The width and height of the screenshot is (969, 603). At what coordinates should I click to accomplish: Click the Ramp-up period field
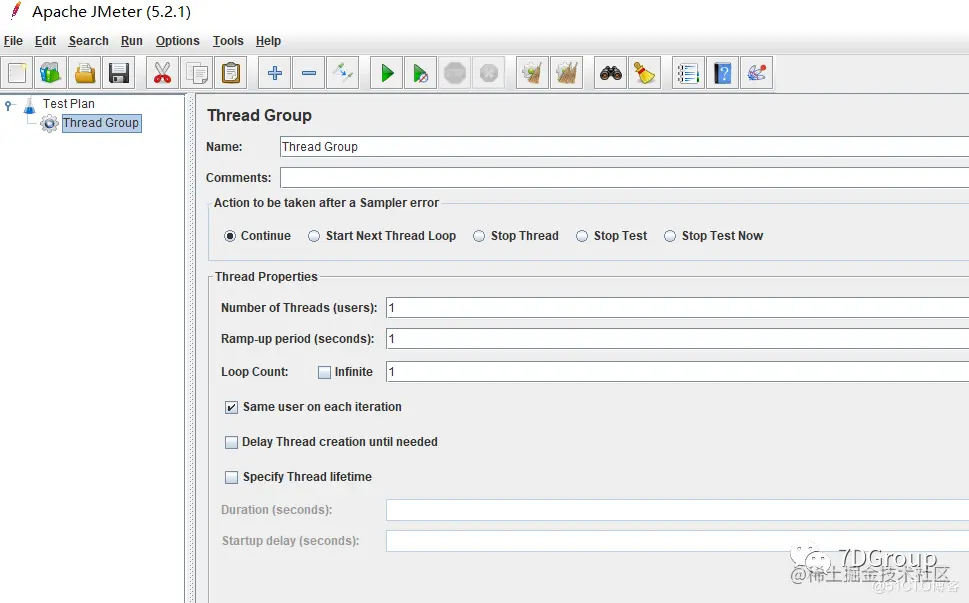[x=677, y=339]
